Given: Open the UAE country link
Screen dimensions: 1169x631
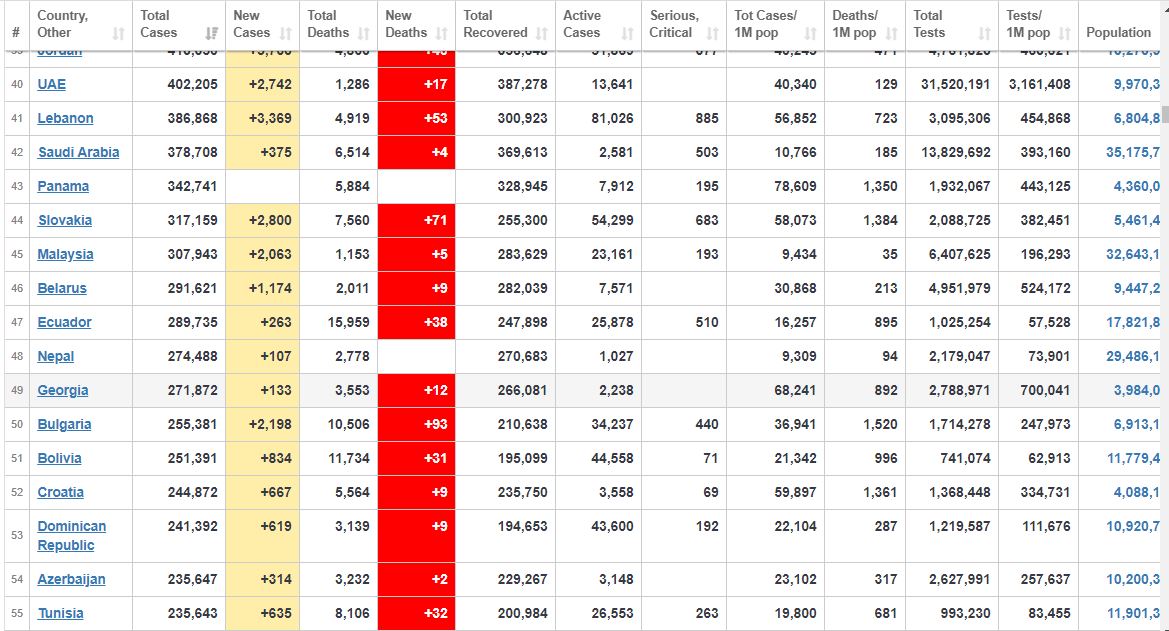Looking at the screenshot, I should tap(51, 84).
